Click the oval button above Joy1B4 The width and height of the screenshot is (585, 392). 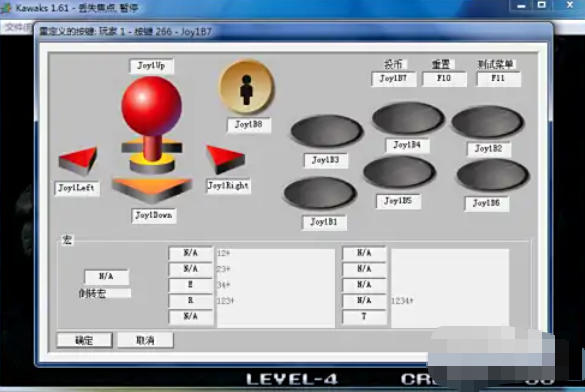[408, 118]
